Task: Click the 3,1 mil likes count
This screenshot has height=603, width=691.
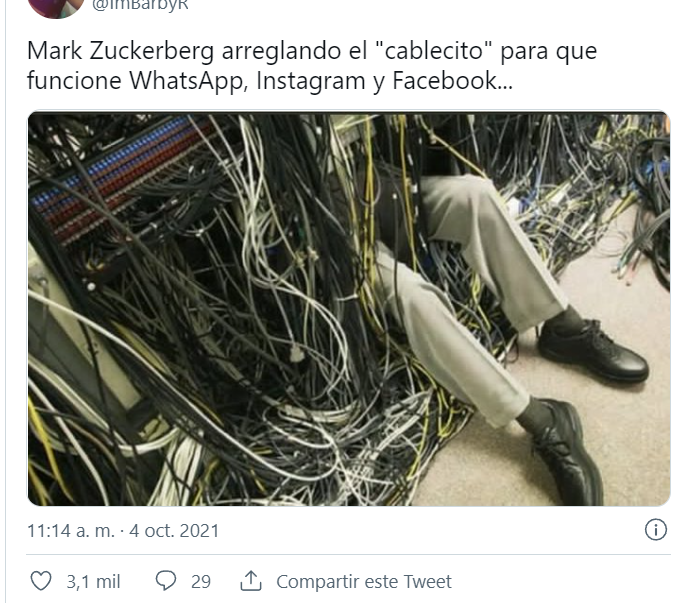Action: [93, 581]
